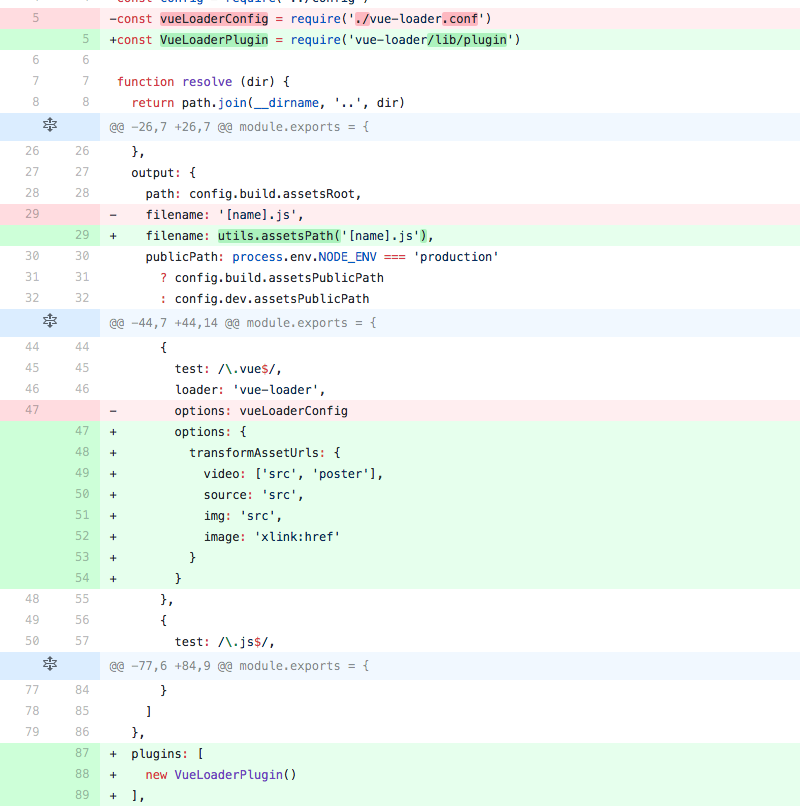The width and height of the screenshot is (800, 809).
Task: Click new line number 88
Action: pyautogui.click(x=82, y=774)
